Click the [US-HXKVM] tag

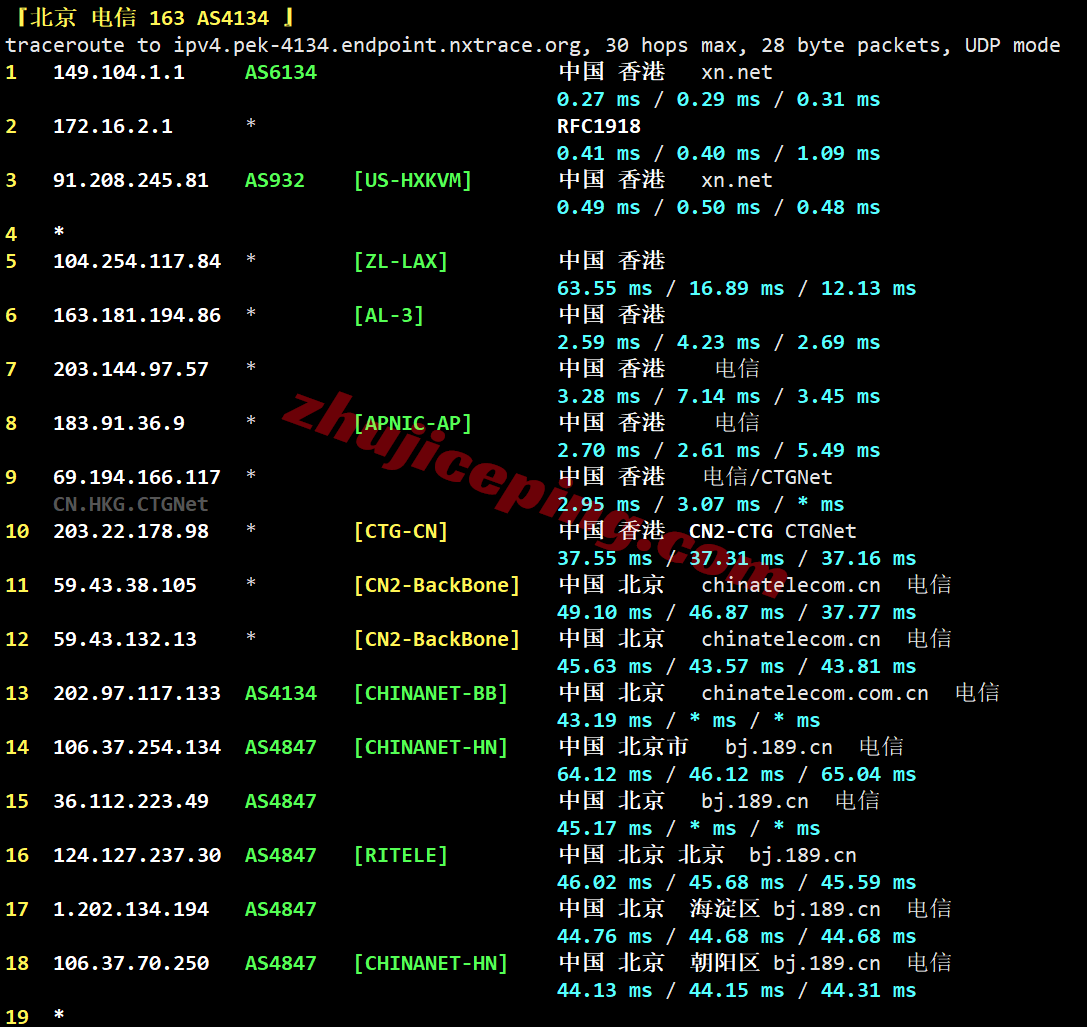(413, 180)
